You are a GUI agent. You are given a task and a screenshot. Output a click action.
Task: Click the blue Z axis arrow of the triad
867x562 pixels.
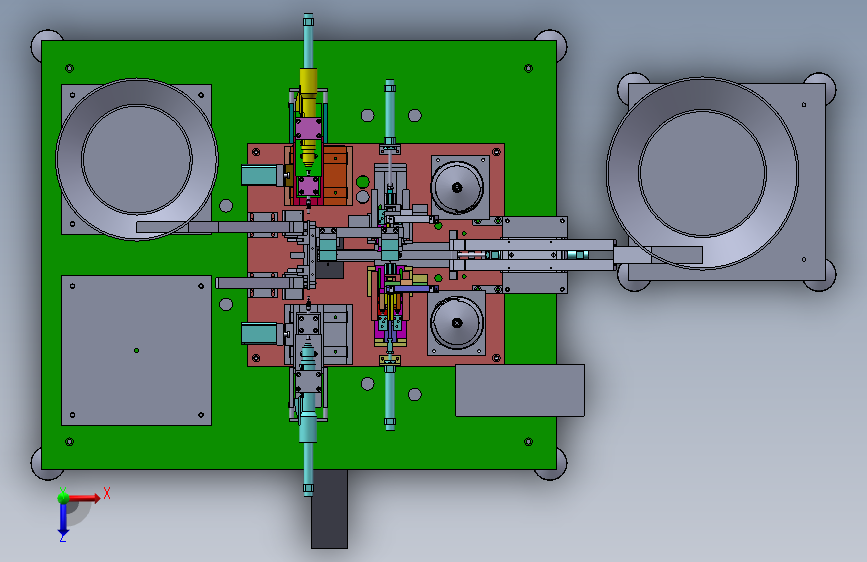click(x=63, y=521)
